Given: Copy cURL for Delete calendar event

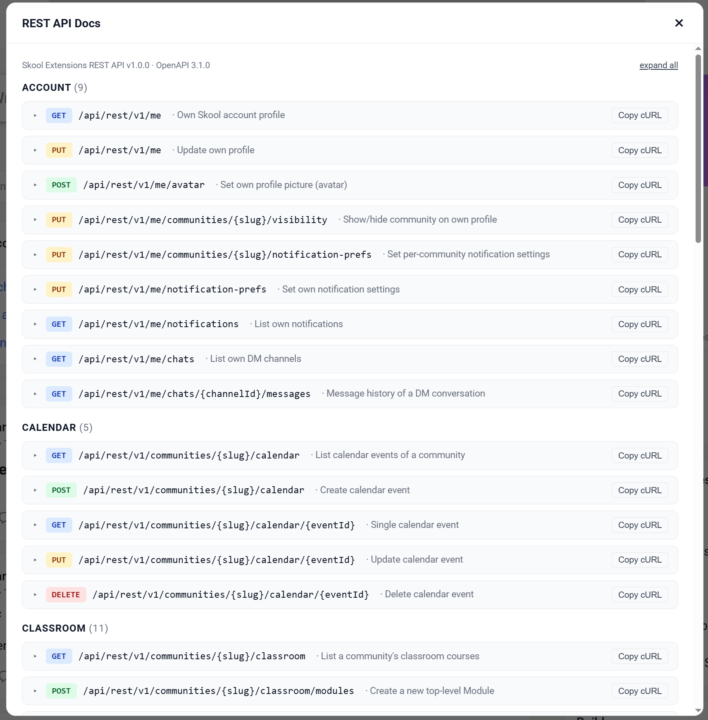Looking at the screenshot, I should 640,595.
